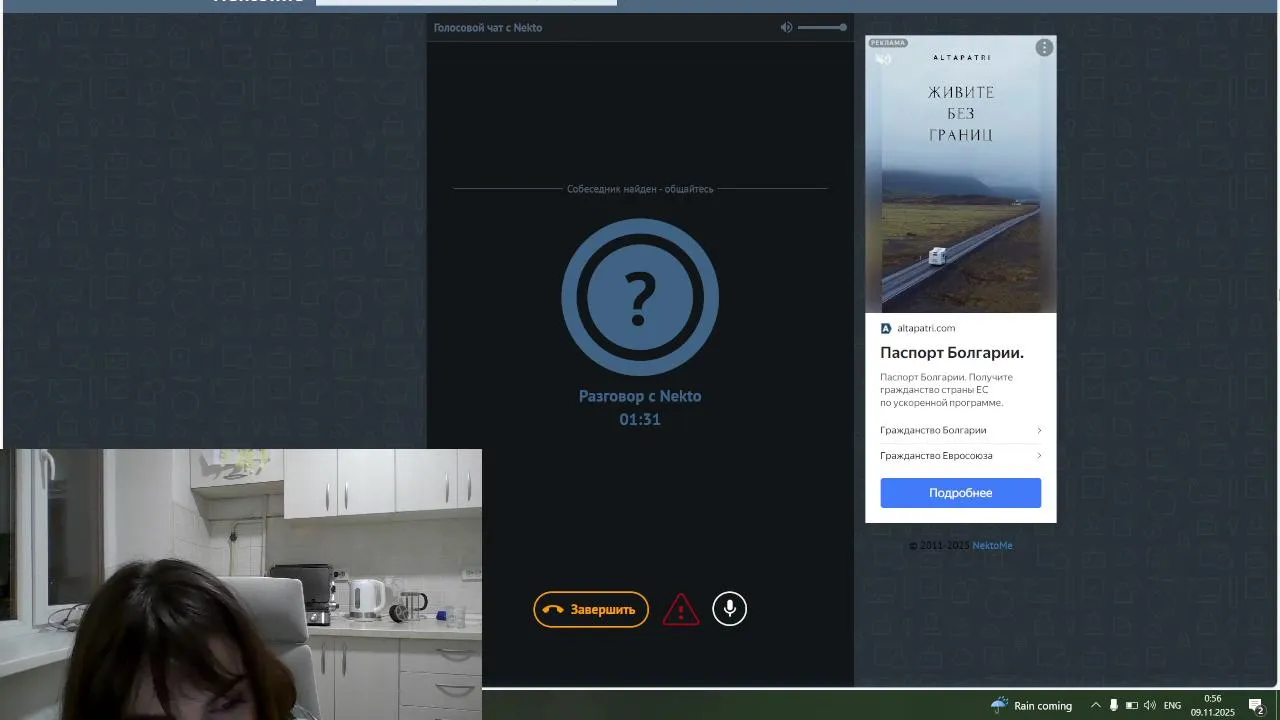Click the Подробнее button in ad
This screenshot has height=720, width=1280.
click(961, 493)
